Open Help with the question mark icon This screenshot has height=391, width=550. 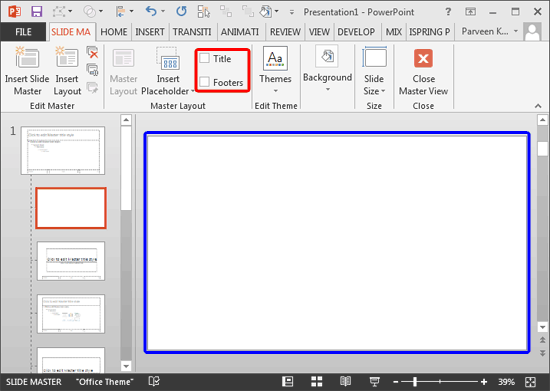[x=448, y=12]
